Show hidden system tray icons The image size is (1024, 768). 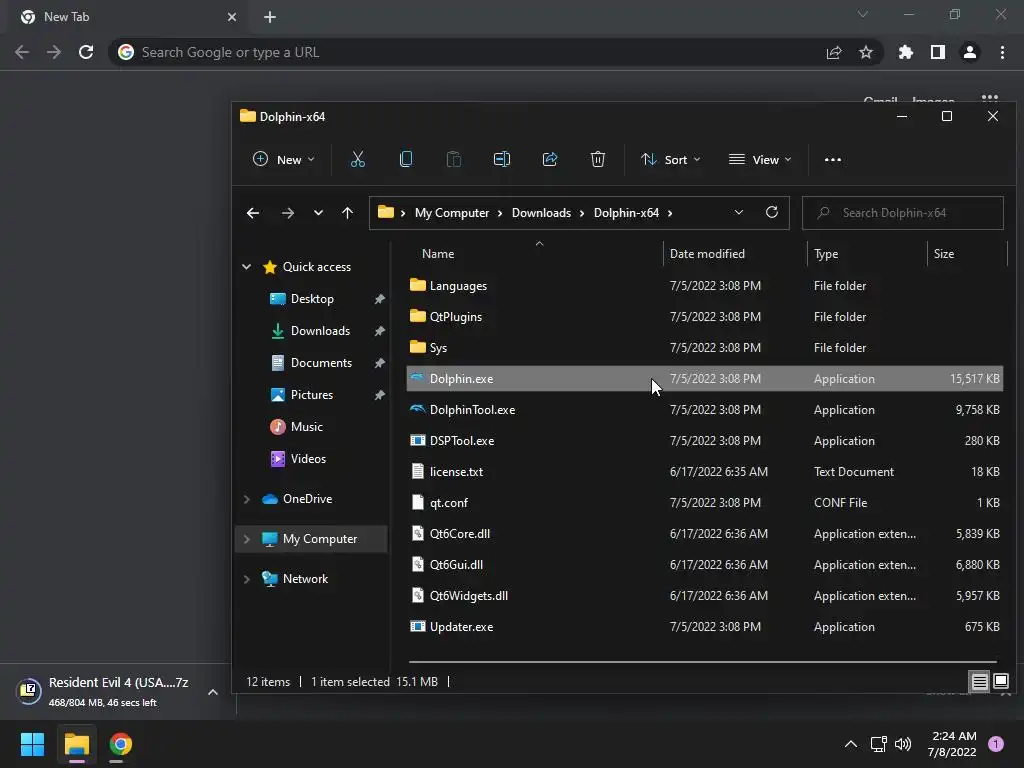(x=851, y=744)
